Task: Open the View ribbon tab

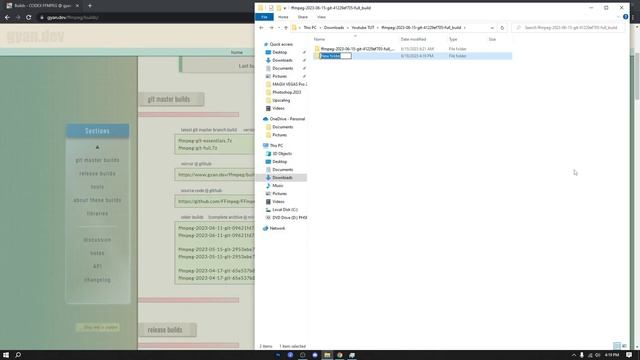Action: (321, 17)
